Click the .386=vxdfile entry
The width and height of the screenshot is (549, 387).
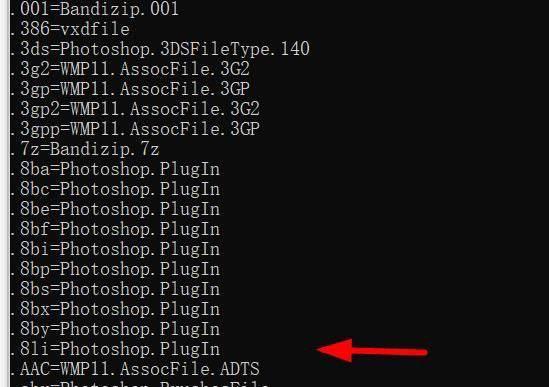(x=70, y=29)
